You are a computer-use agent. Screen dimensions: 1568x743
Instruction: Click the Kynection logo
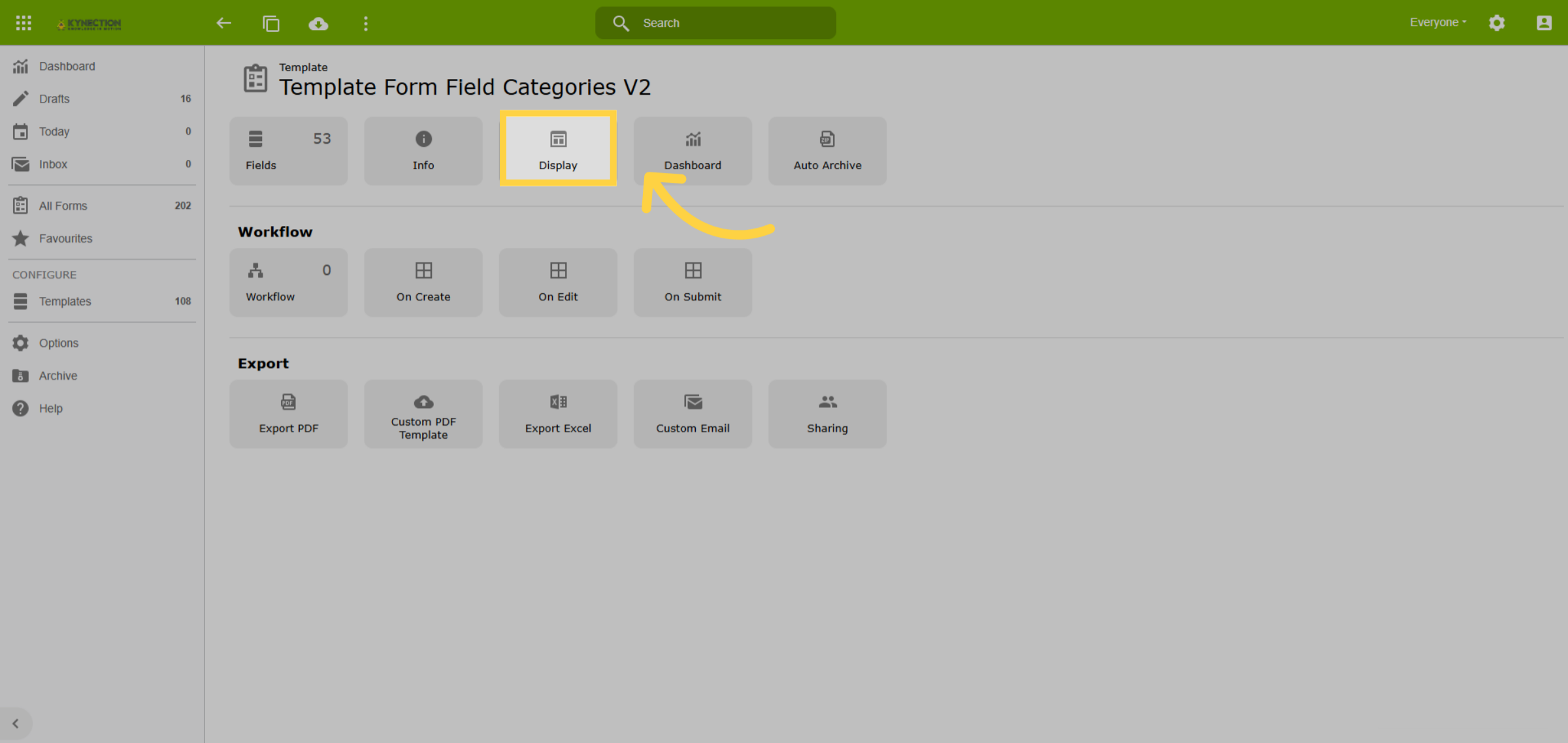pos(89,24)
